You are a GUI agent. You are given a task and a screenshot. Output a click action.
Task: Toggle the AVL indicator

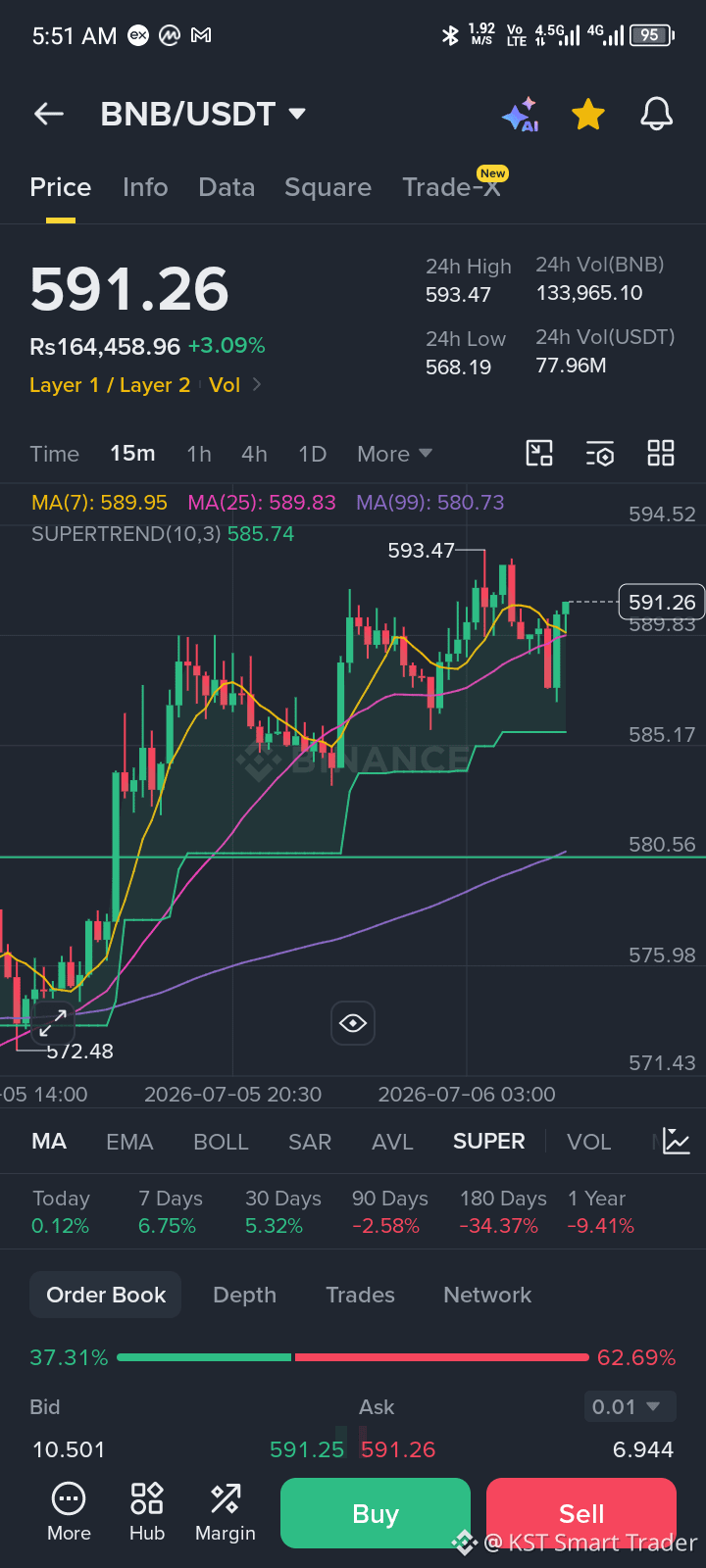392,1142
